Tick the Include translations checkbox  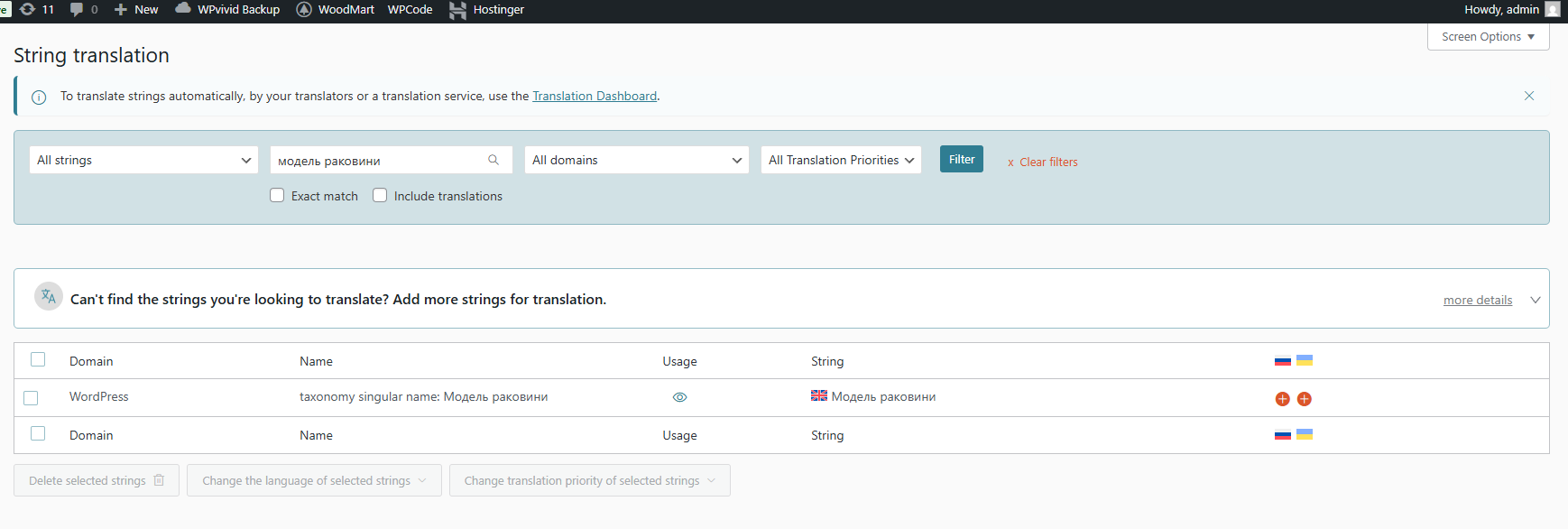(x=380, y=196)
